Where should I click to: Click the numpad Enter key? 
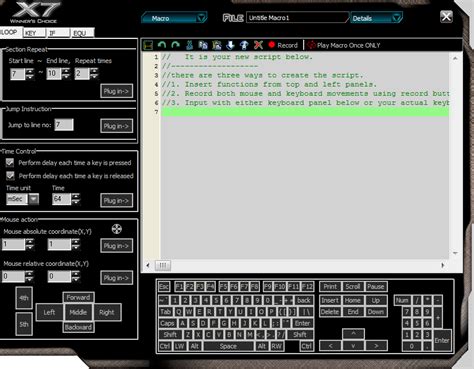(442, 340)
